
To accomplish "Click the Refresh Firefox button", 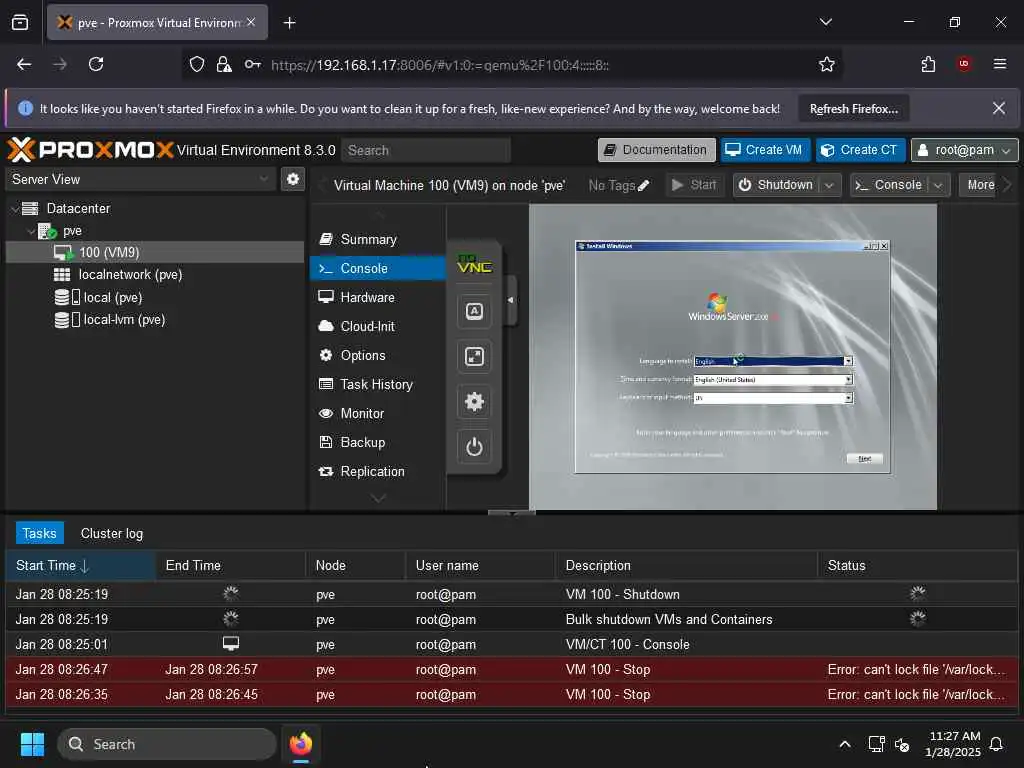I will 854,109.
